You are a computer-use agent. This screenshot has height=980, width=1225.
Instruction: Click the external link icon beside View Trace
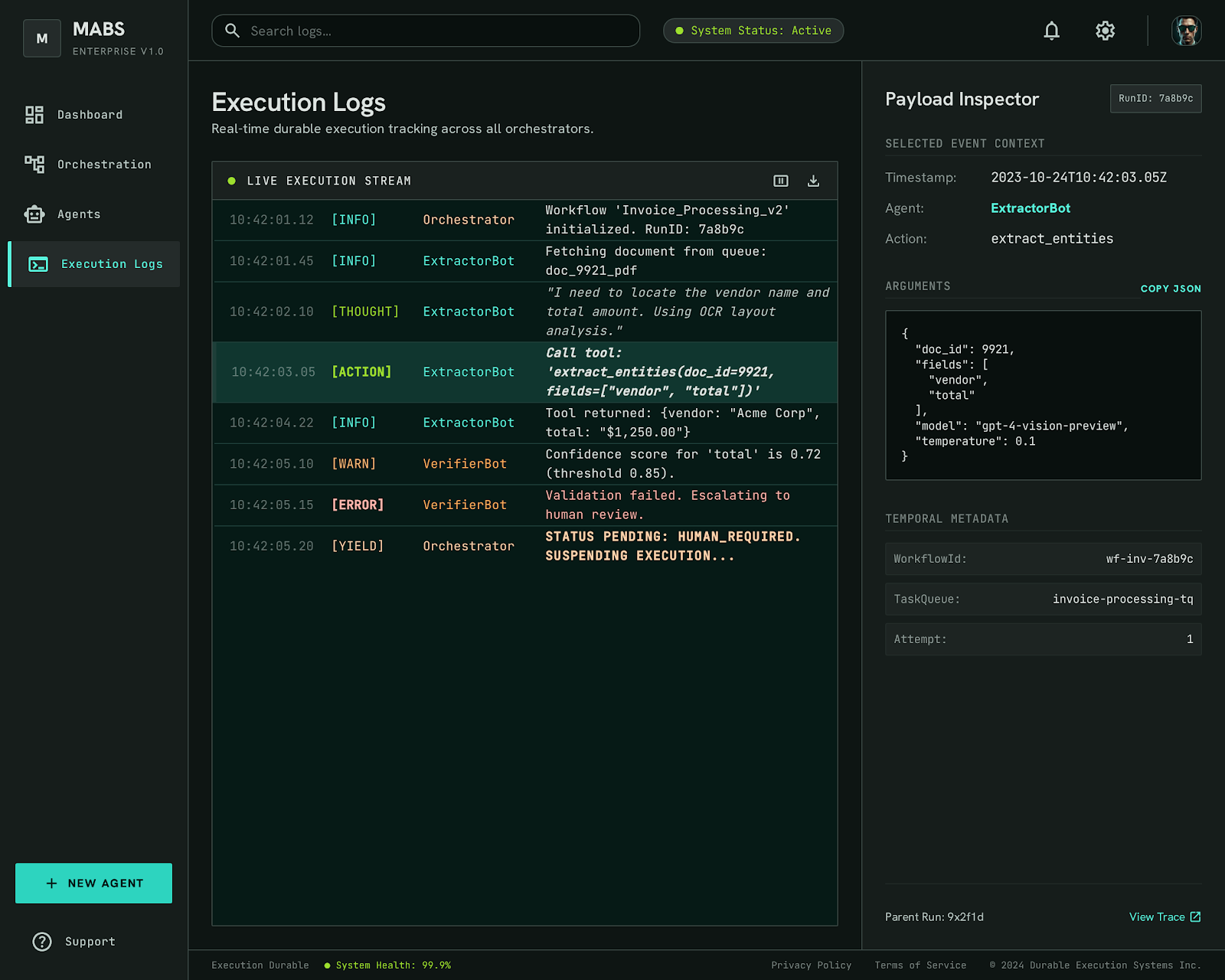[1195, 916]
